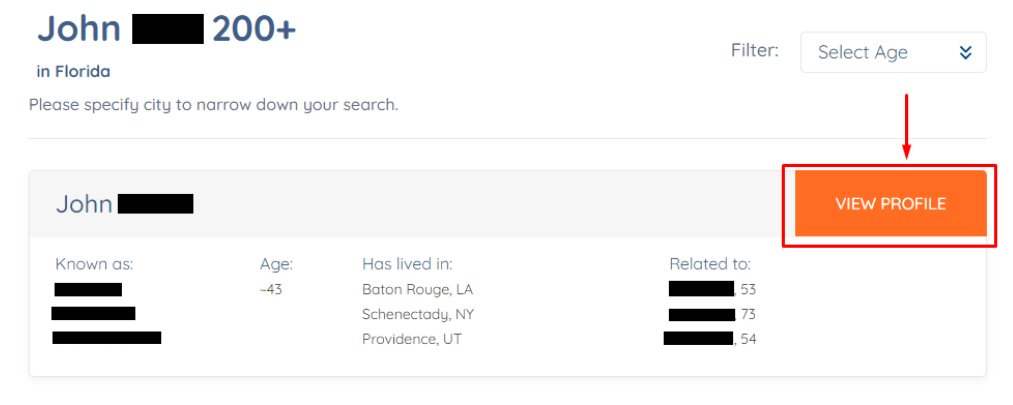
Task: Click the Baton Rouge, LA location
Action: coord(417,289)
